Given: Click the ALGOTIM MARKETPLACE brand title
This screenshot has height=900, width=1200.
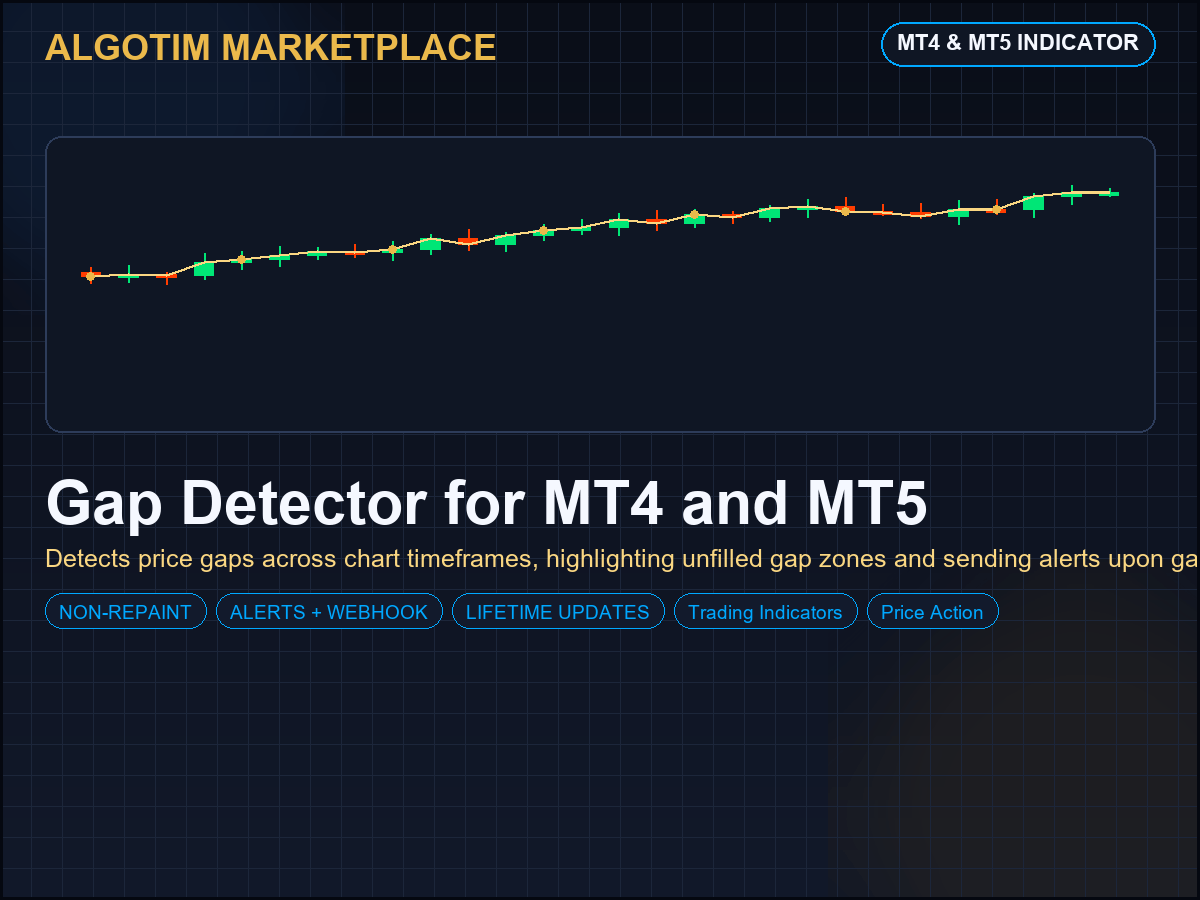Looking at the screenshot, I should coord(271,48).
